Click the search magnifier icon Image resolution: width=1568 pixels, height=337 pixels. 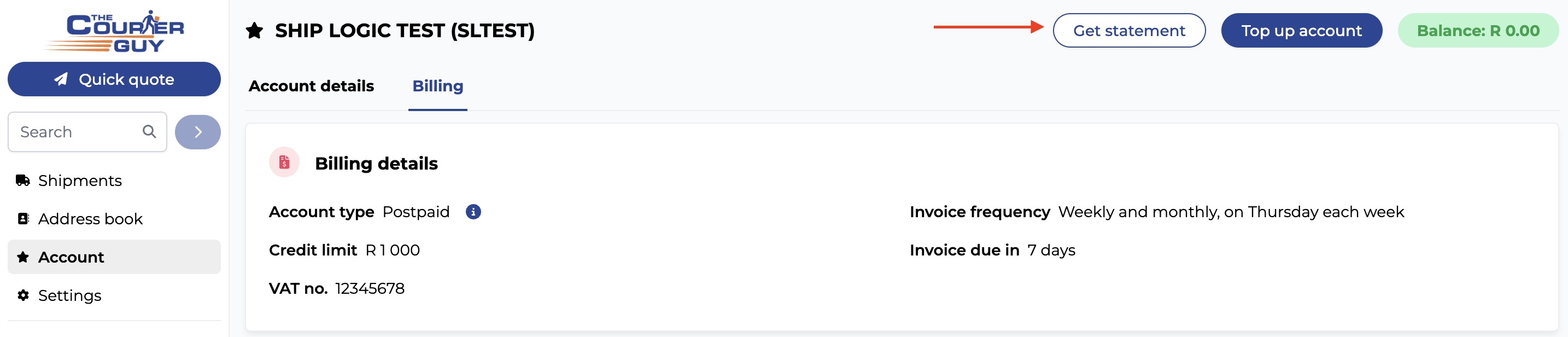pos(149,131)
